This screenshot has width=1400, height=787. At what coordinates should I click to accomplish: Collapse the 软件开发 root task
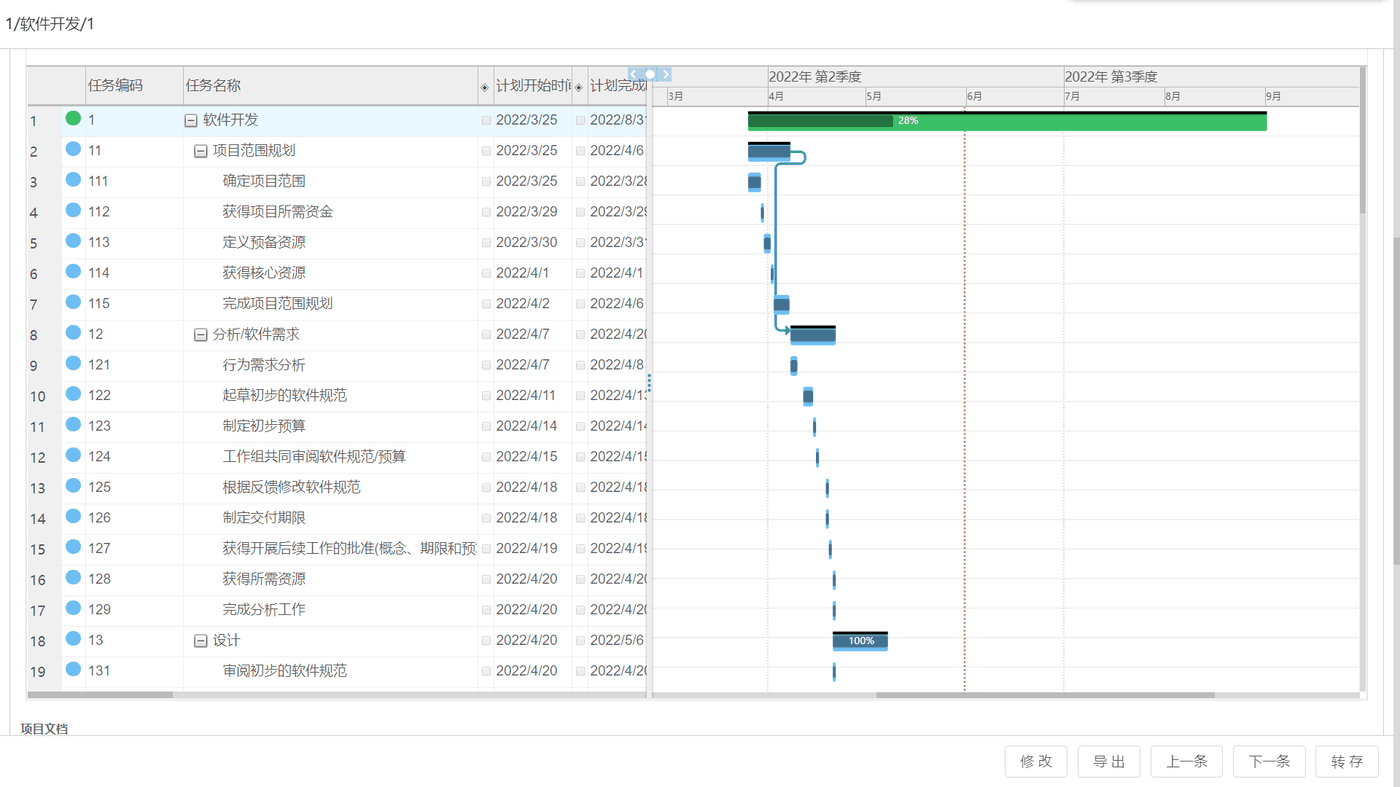(x=191, y=121)
